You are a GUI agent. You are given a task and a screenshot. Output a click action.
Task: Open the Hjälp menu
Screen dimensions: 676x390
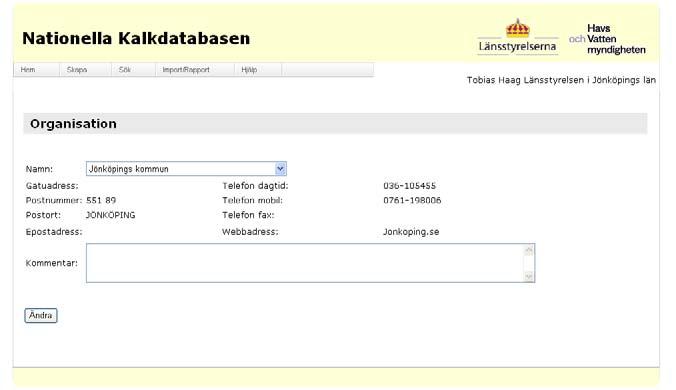pos(249,69)
